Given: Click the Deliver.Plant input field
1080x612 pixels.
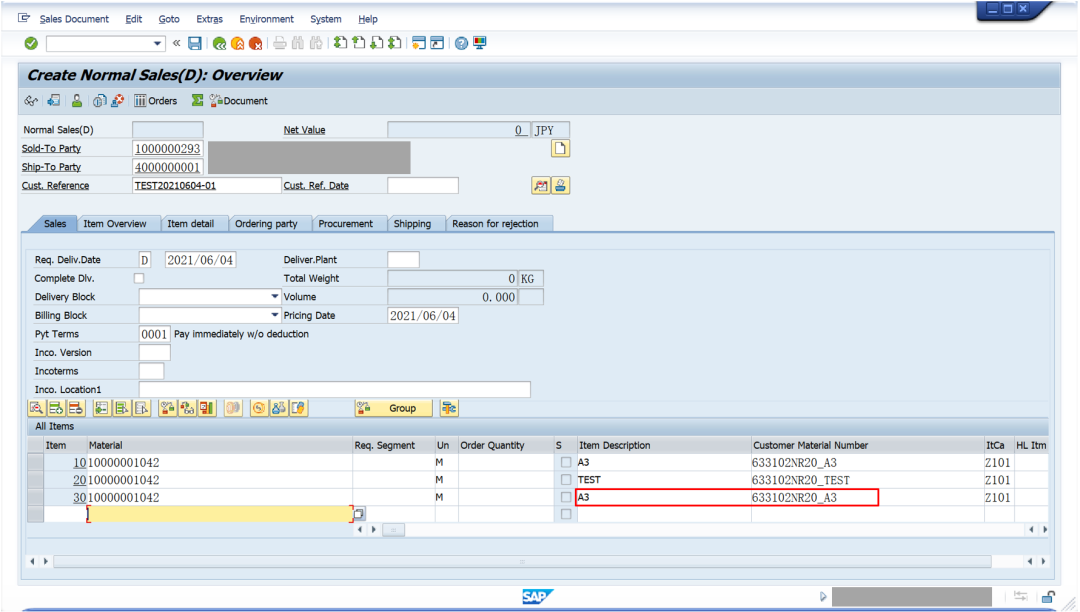Looking at the screenshot, I should click(404, 260).
